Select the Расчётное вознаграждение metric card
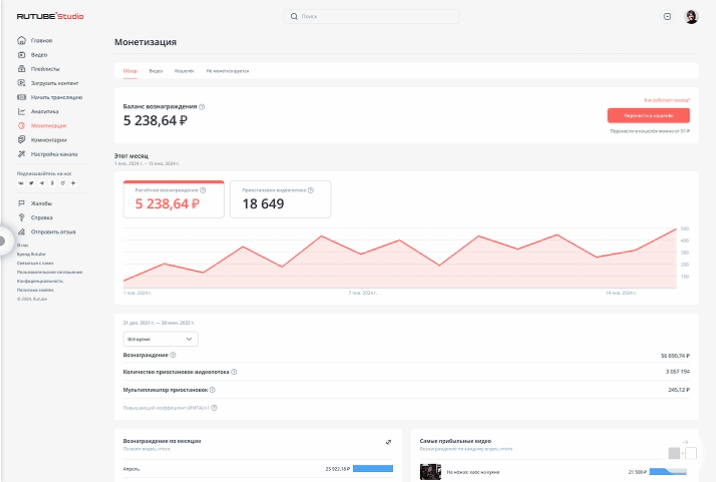 (174, 199)
